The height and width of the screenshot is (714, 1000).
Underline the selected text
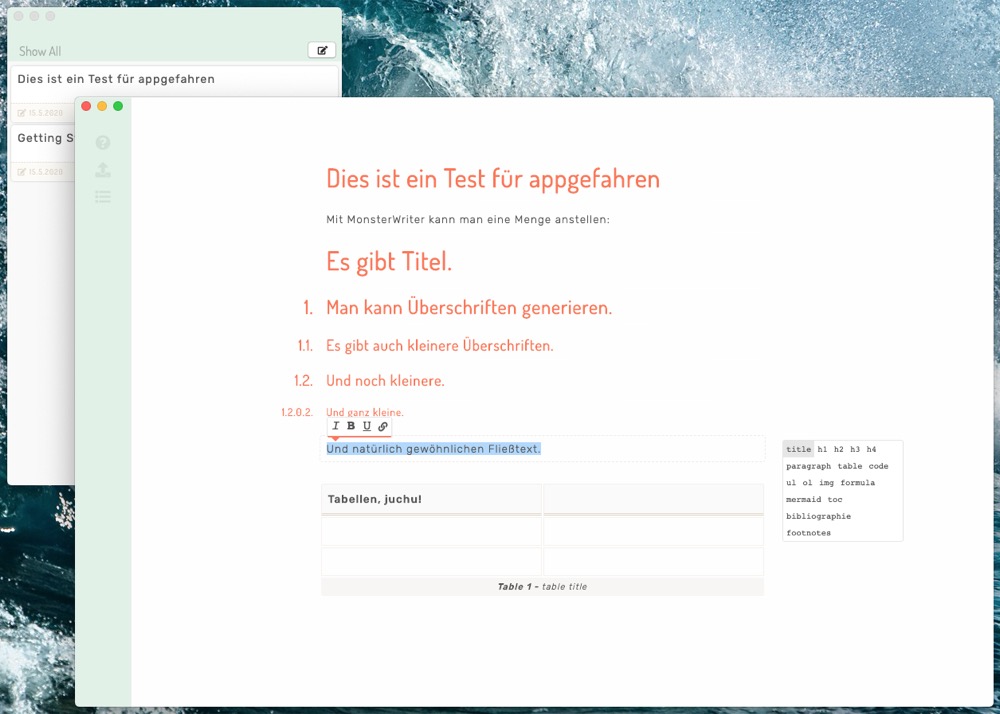coord(367,426)
